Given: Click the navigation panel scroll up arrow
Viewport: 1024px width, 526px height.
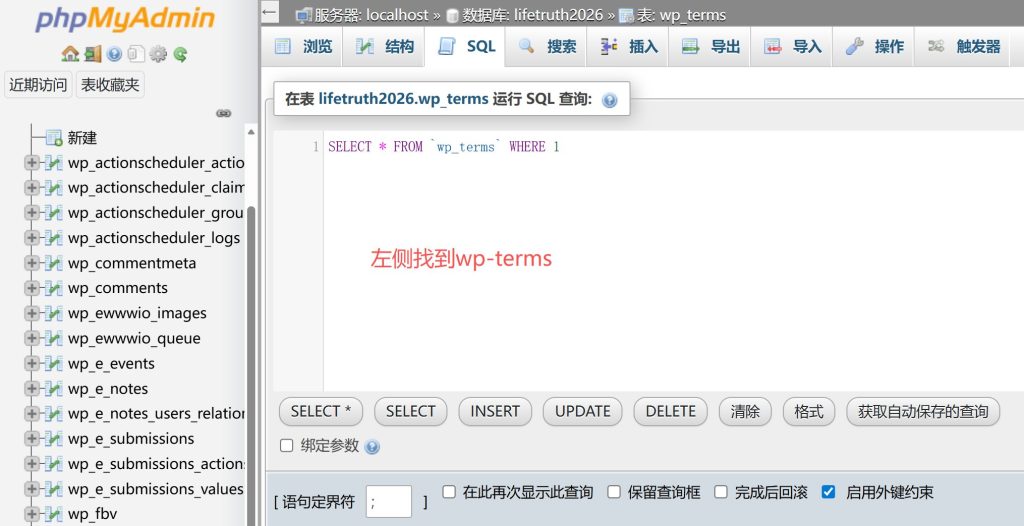Looking at the screenshot, I should click(251, 132).
